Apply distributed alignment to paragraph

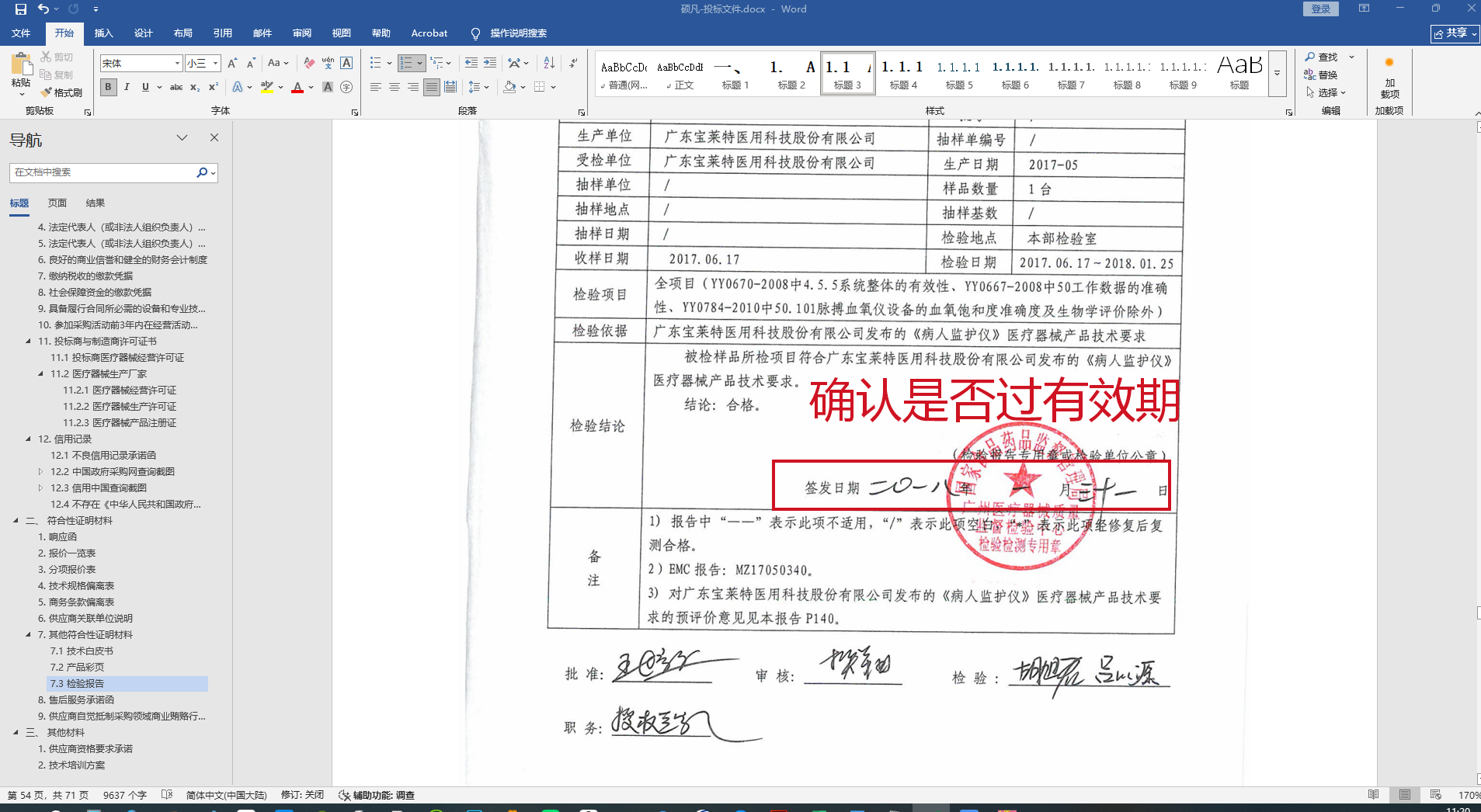point(450,87)
